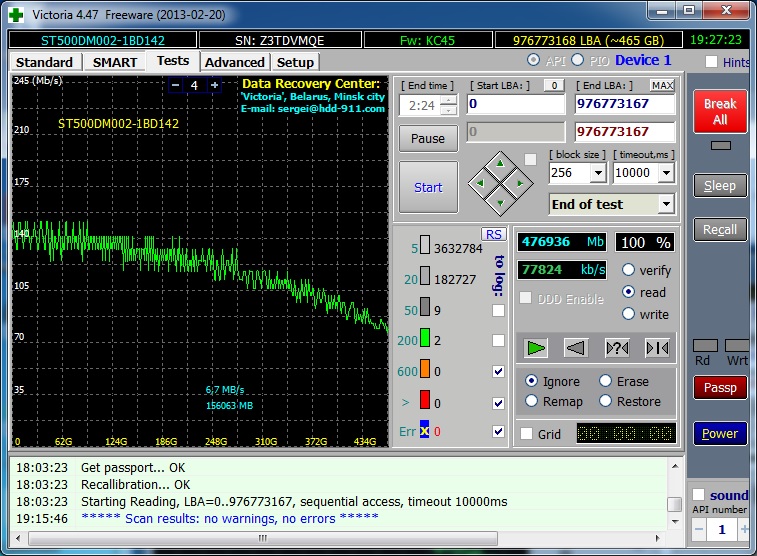Click the minus icon above the graph
This screenshot has height=556, width=757.
(176, 85)
